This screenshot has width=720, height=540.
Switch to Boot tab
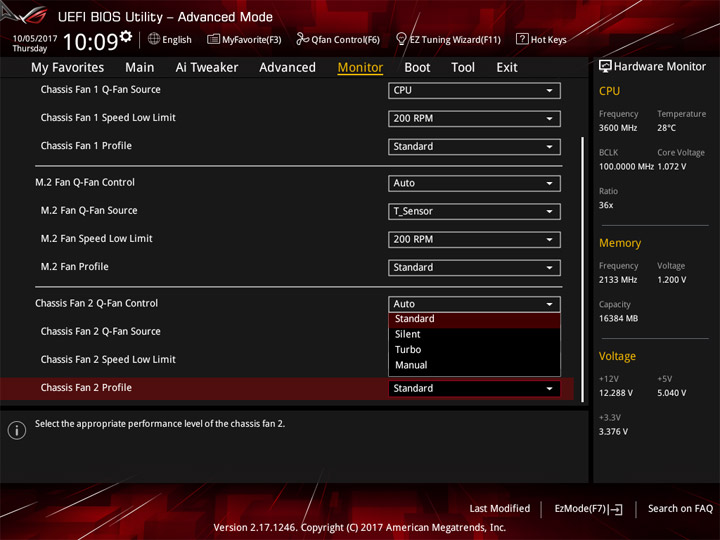(417, 68)
